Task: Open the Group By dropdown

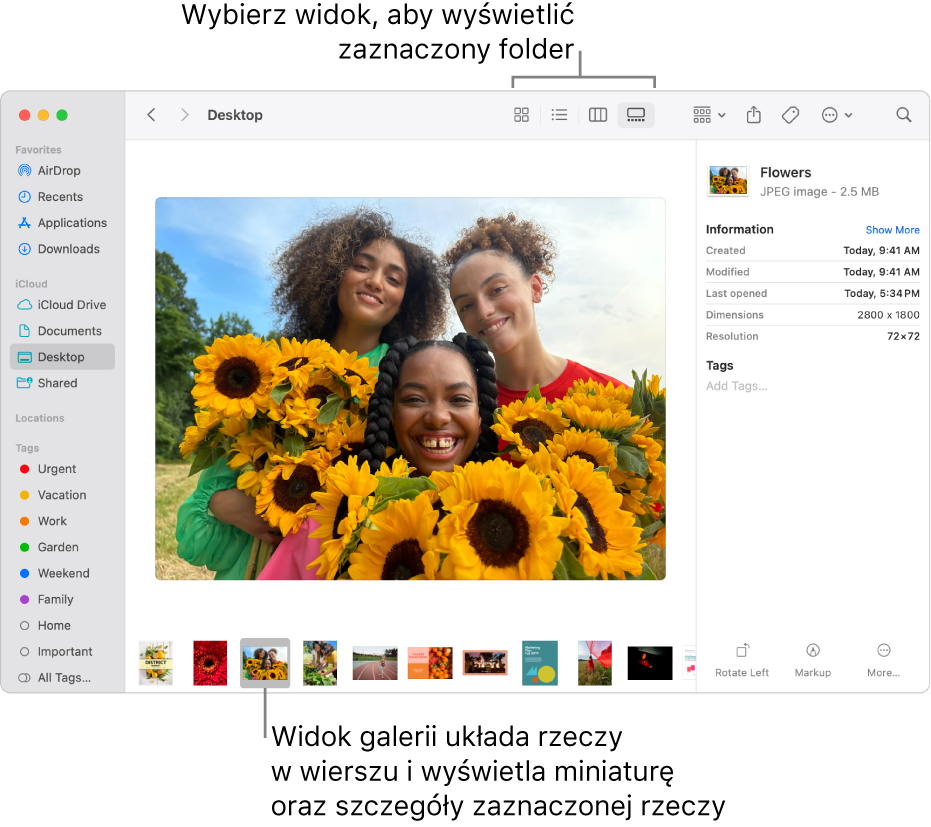Action: (709, 115)
